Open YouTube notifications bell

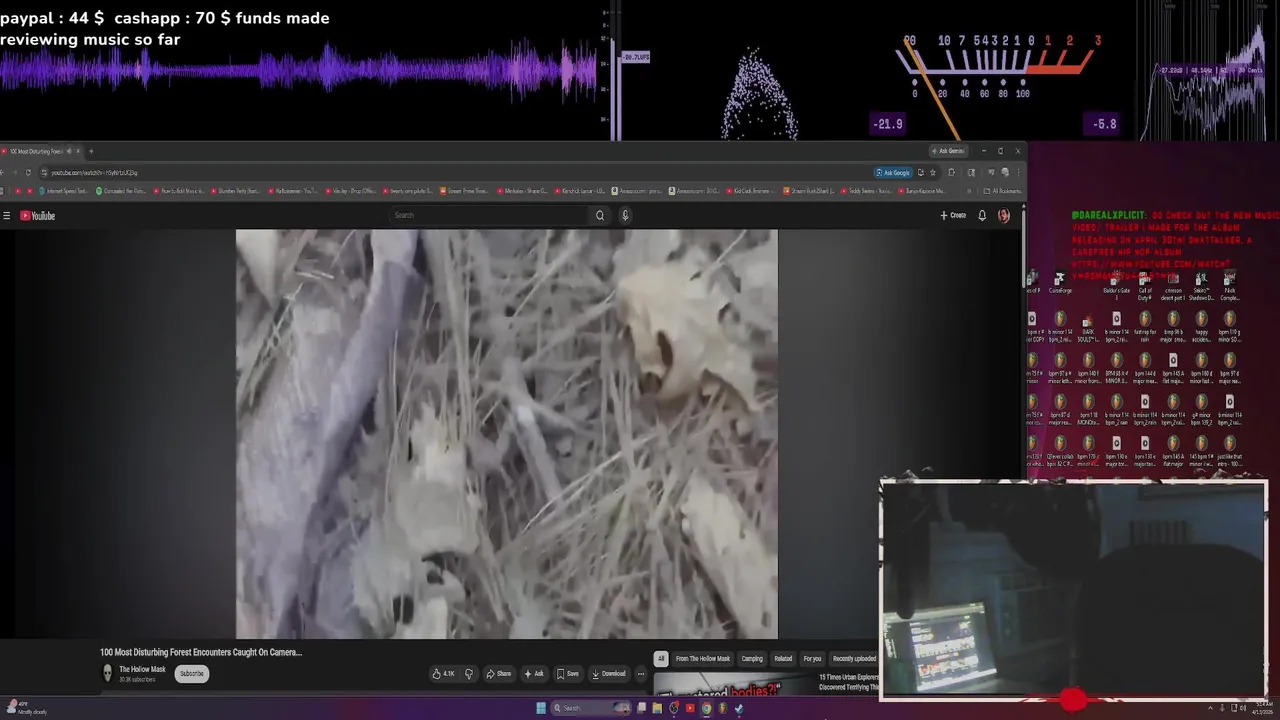(x=982, y=215)
